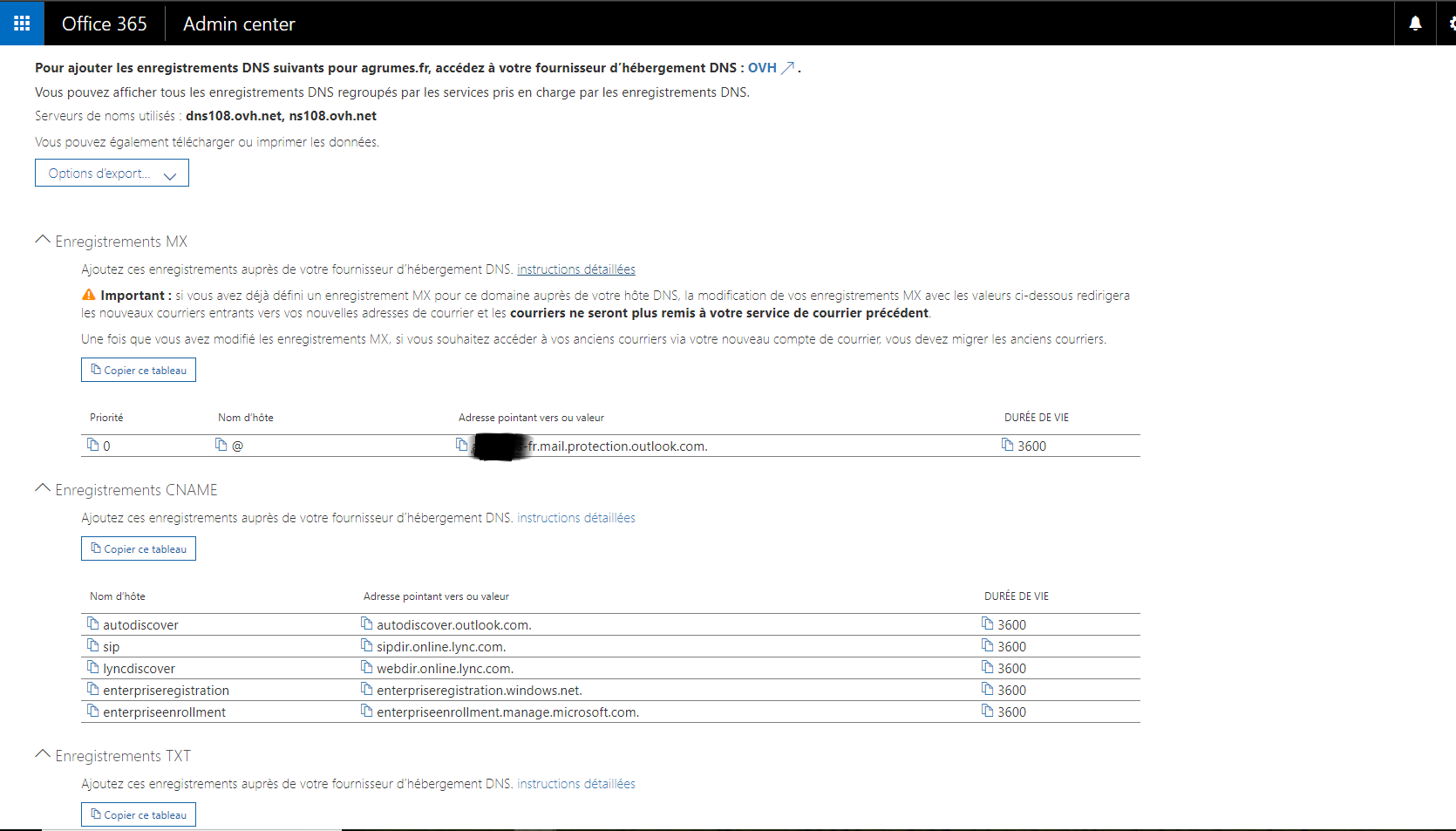Copy enterpriseenrollment host name
1456x831 pixels.
click(92, 711)
